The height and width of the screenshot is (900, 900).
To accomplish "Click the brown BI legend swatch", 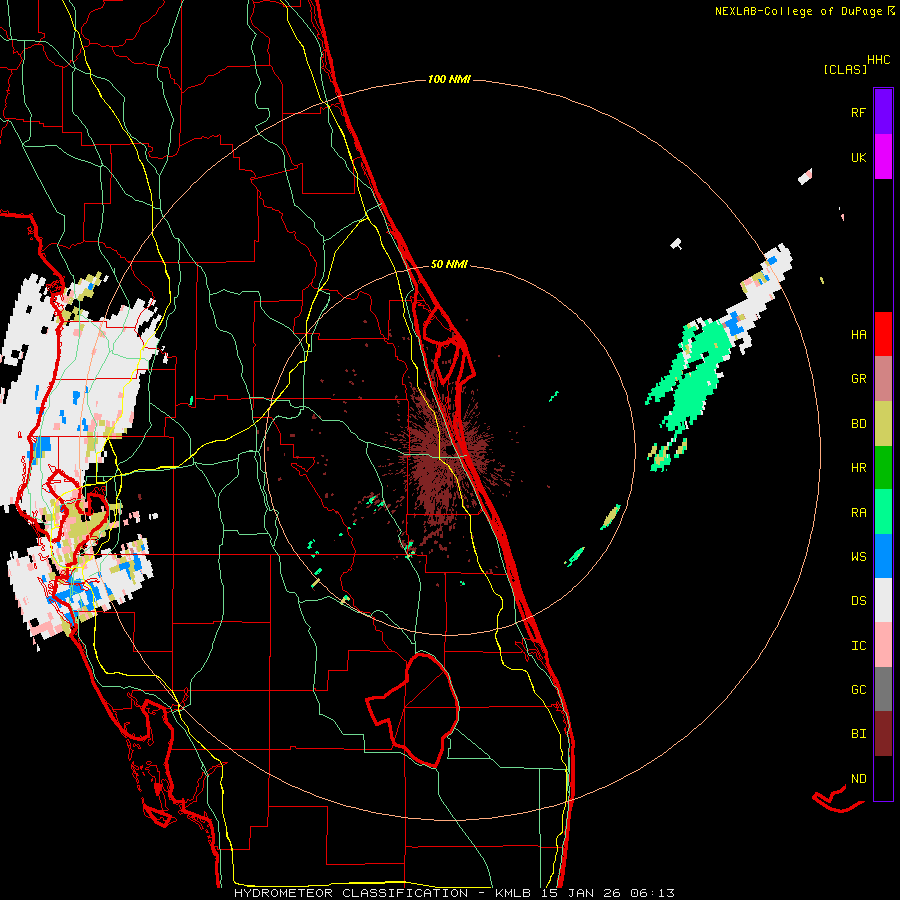I will 883,734.
